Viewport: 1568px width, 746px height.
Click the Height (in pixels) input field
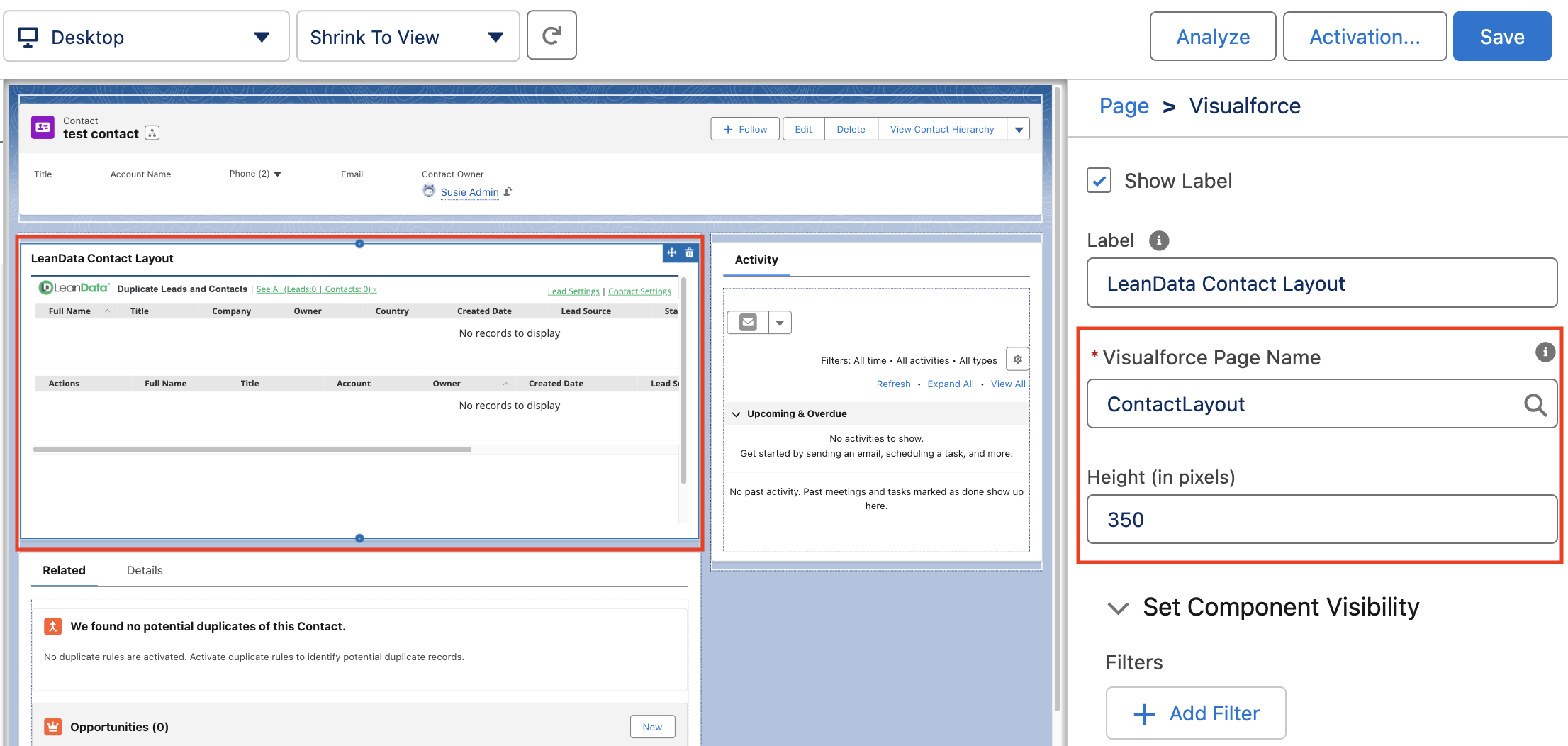pos(1322,519)
